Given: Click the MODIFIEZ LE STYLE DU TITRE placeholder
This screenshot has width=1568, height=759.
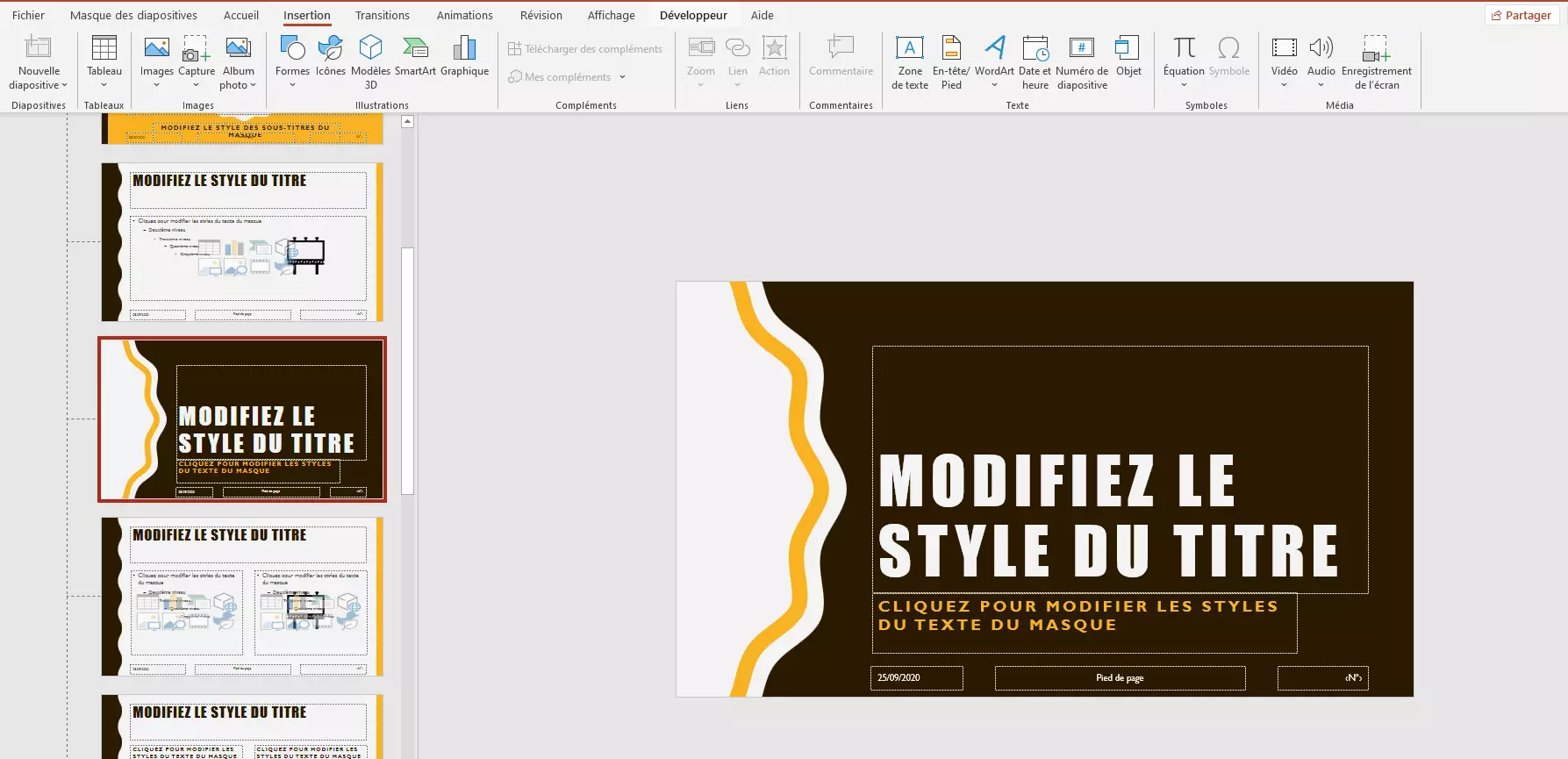Looking at the screenshot, I should click(1121, 470).
